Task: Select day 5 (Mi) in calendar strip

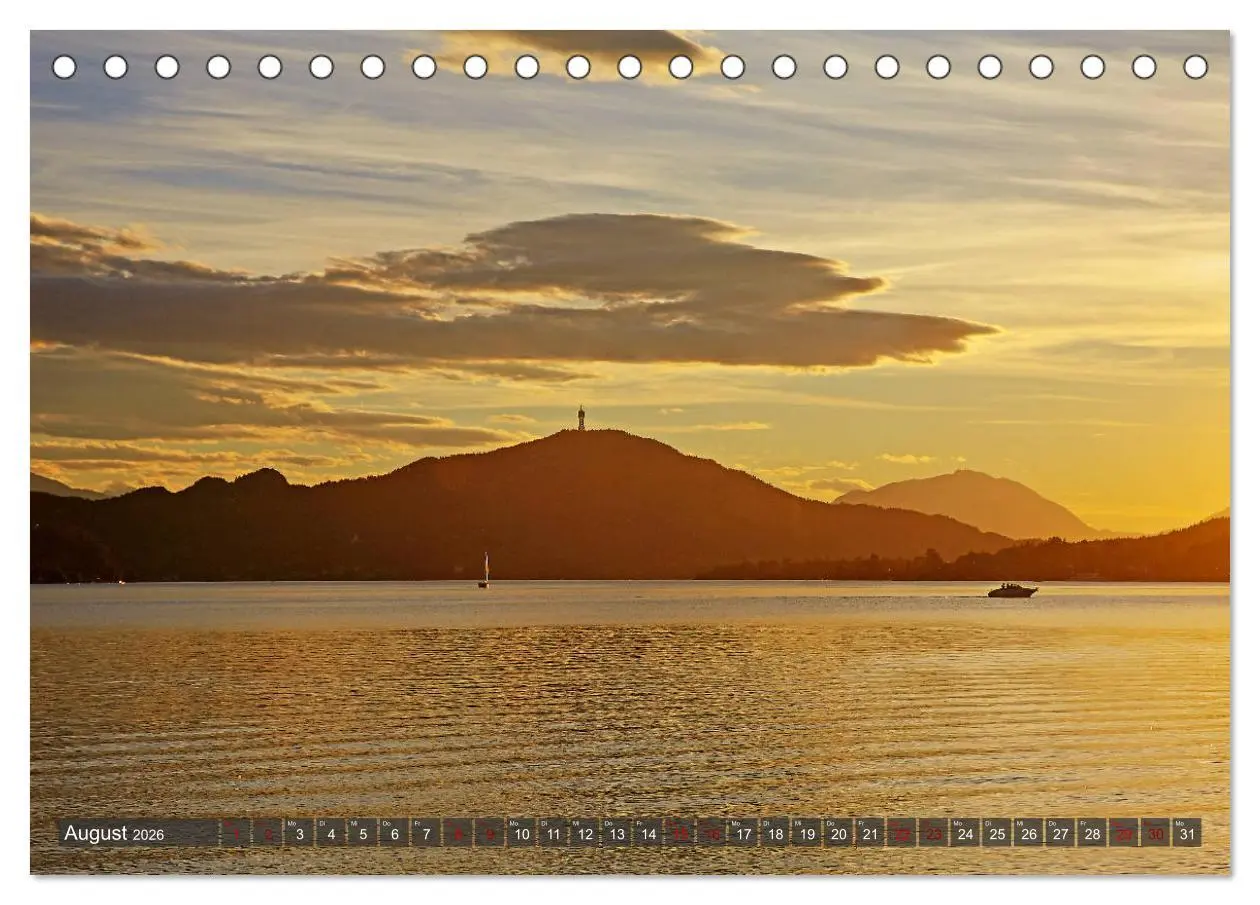Action: (363, 833)
